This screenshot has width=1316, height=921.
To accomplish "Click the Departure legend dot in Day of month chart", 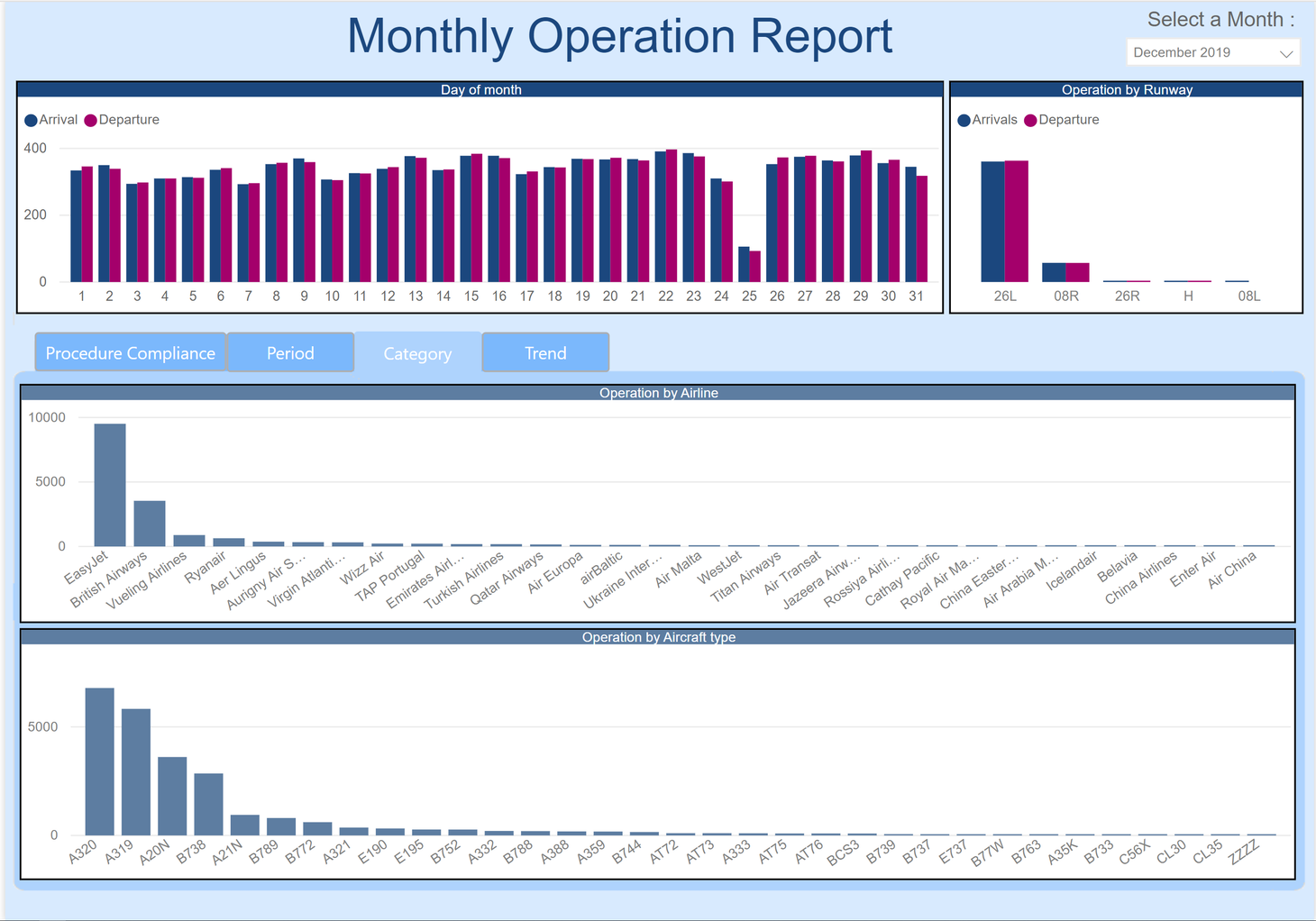I will (x=90, y=119).
